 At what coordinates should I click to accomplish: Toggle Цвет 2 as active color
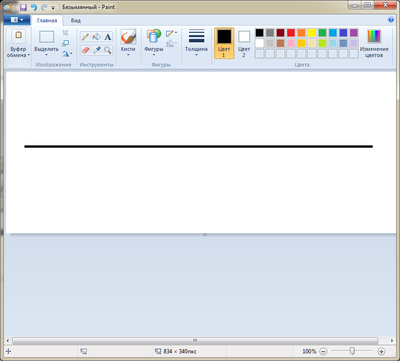pos(244,43)
